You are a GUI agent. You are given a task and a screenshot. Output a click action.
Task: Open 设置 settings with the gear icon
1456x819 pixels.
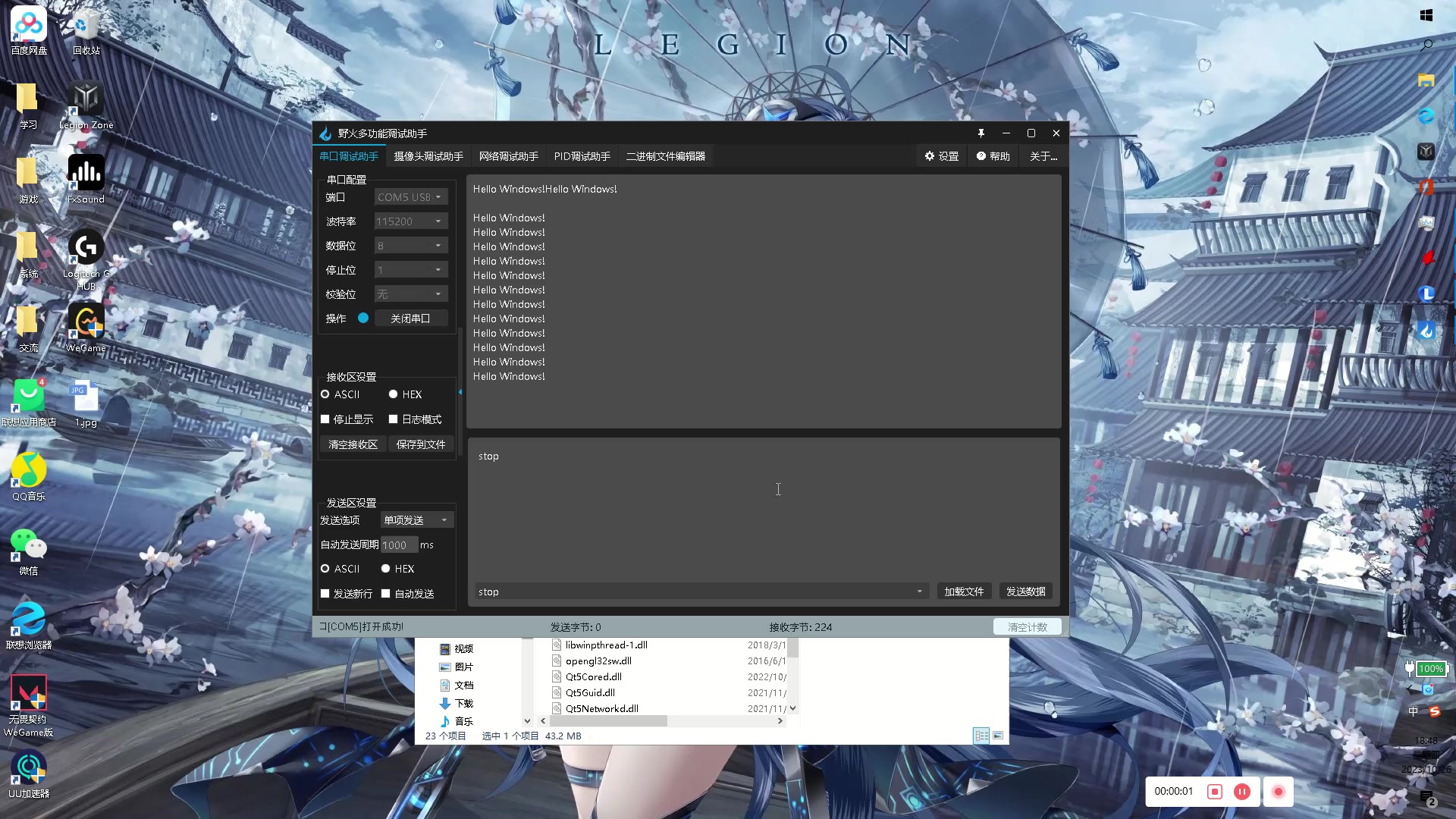[941, 156]
